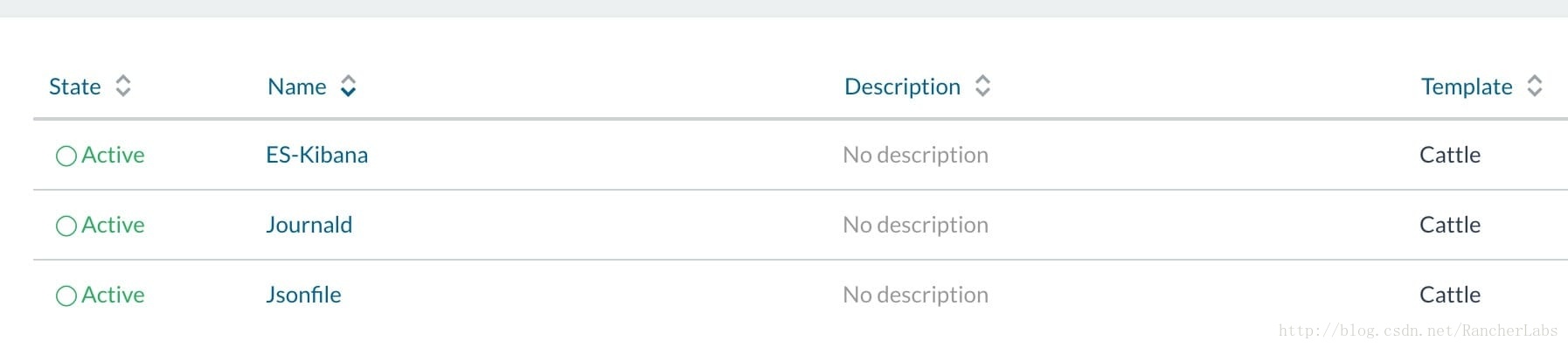The width and height of the screenshot is (1568, 348).
Task: Click the Journald active state circle icon
Action: [66, 226]
